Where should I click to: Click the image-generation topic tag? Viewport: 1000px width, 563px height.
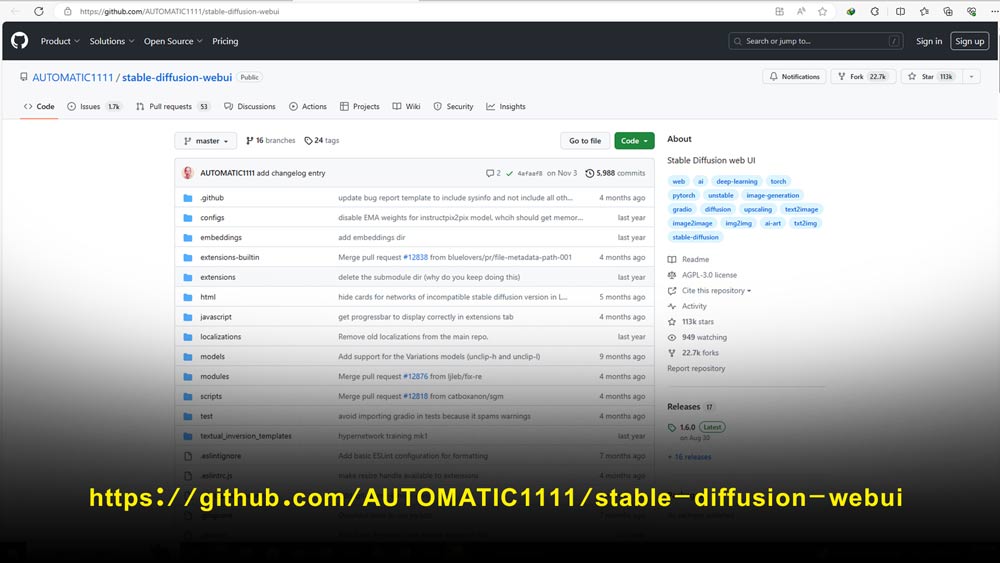point(772,195)
